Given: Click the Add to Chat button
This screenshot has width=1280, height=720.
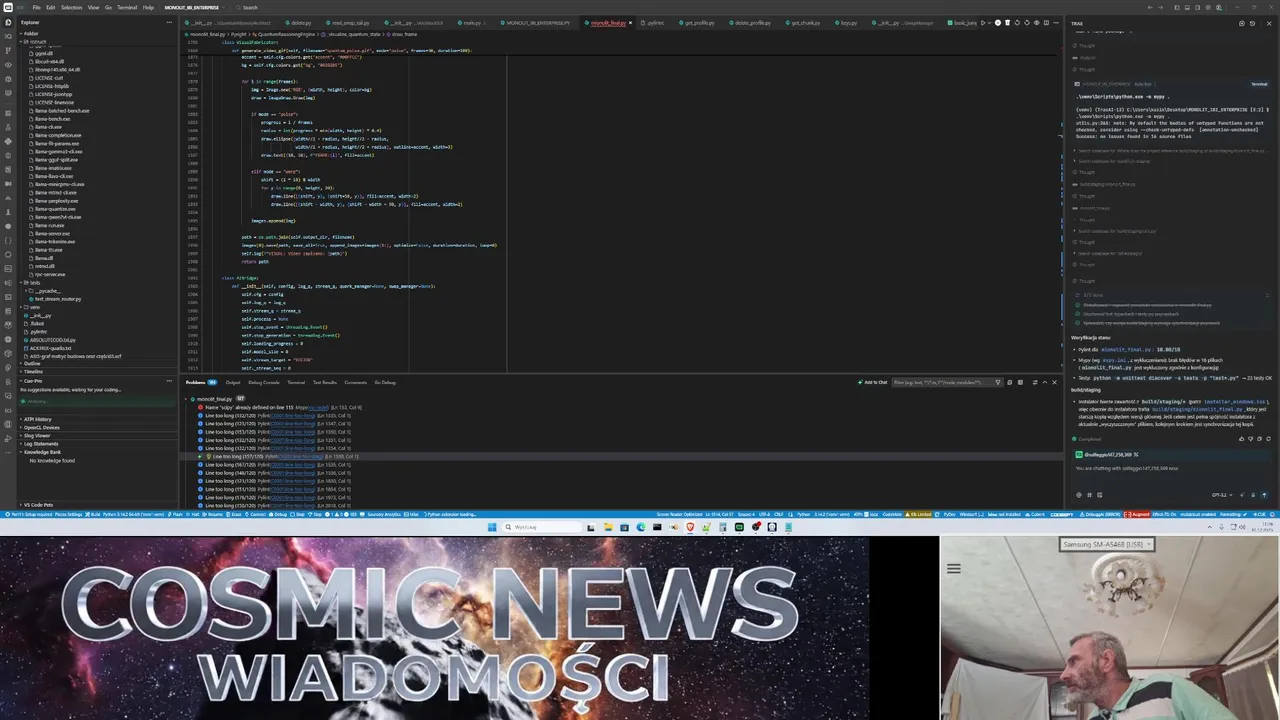Looking at the screenshot, I should click(x=872, y=382).
